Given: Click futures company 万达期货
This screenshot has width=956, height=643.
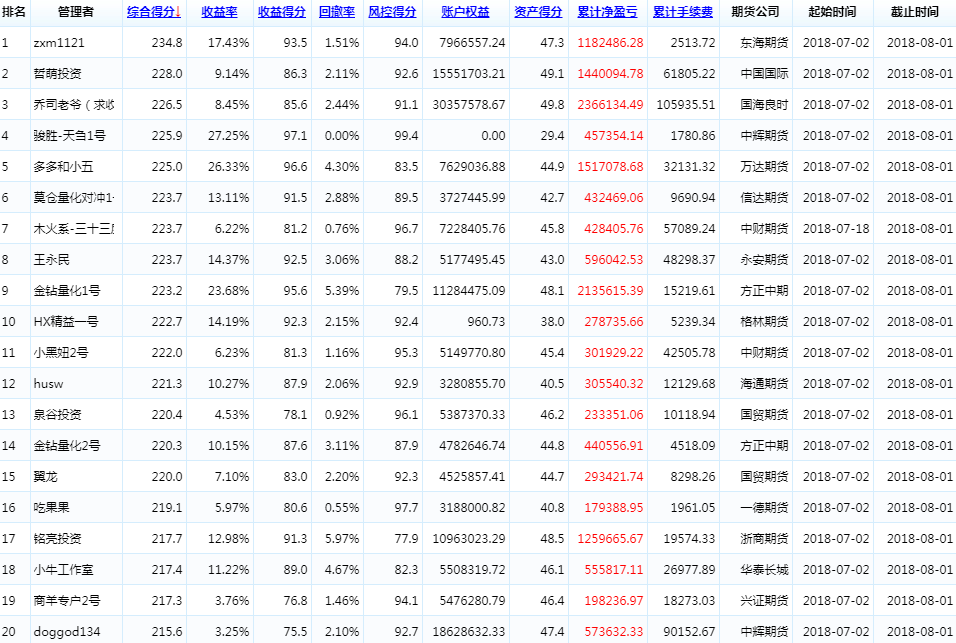Looking at the screenshot, I should tap(765, 166).
